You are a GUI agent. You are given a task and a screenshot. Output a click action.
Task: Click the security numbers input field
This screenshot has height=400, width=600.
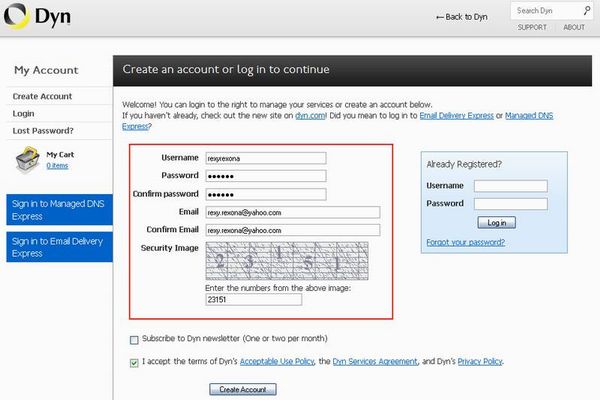coord(253,299)
